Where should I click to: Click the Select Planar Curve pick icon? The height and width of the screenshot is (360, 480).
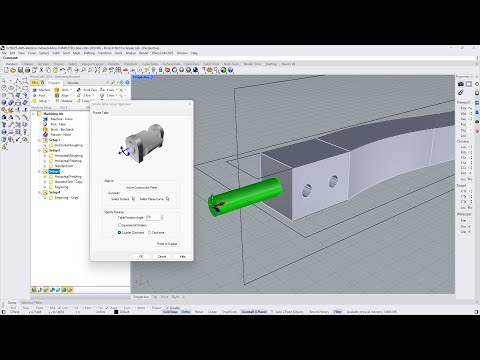(x=167, y=199)
